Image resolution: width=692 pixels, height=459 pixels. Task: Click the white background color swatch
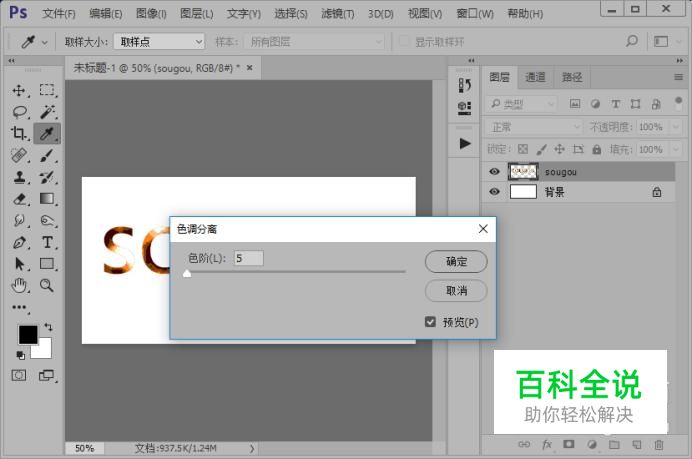[43, 350]
